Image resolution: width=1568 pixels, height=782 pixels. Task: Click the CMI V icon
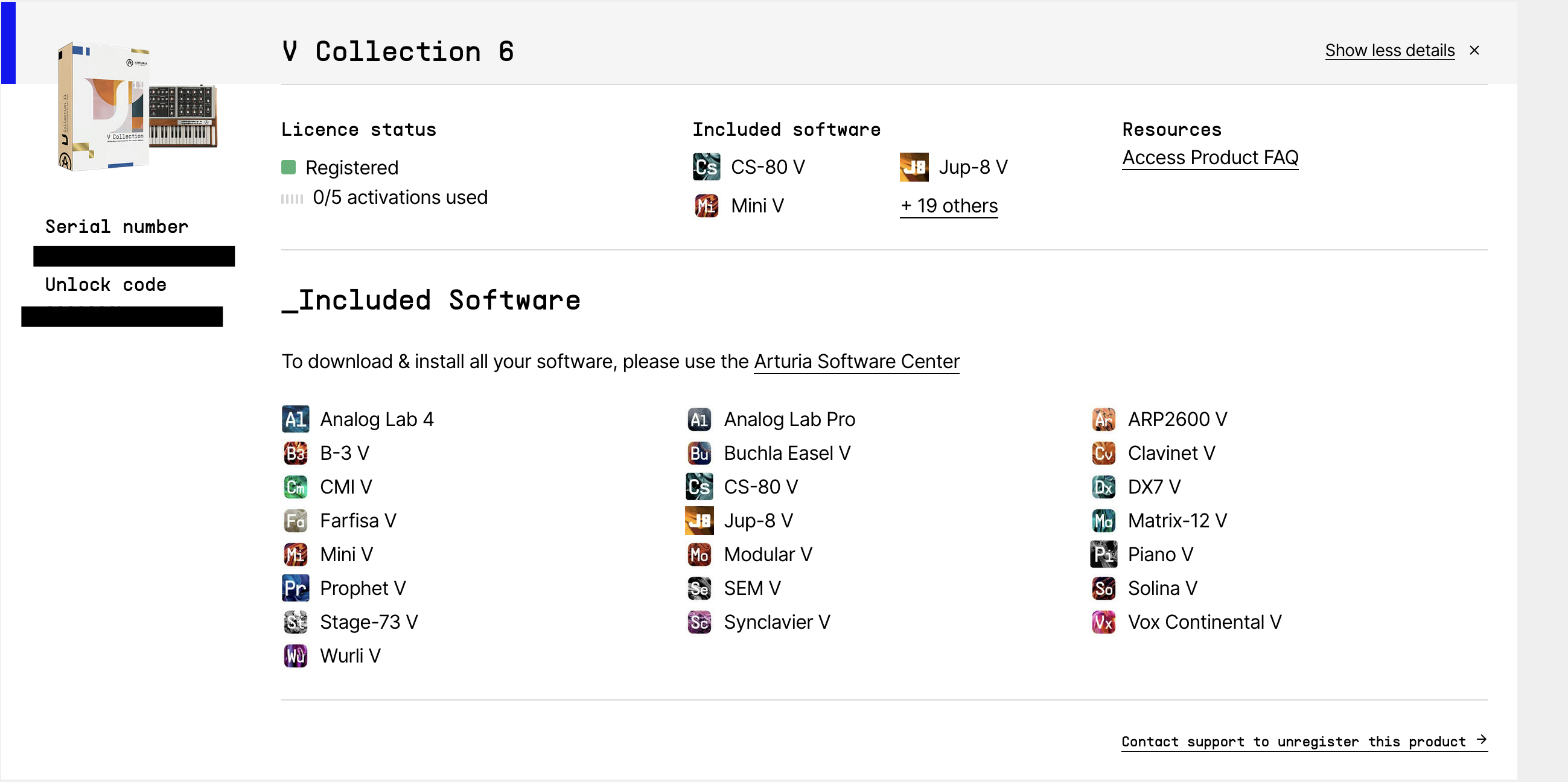coord(295,487)
